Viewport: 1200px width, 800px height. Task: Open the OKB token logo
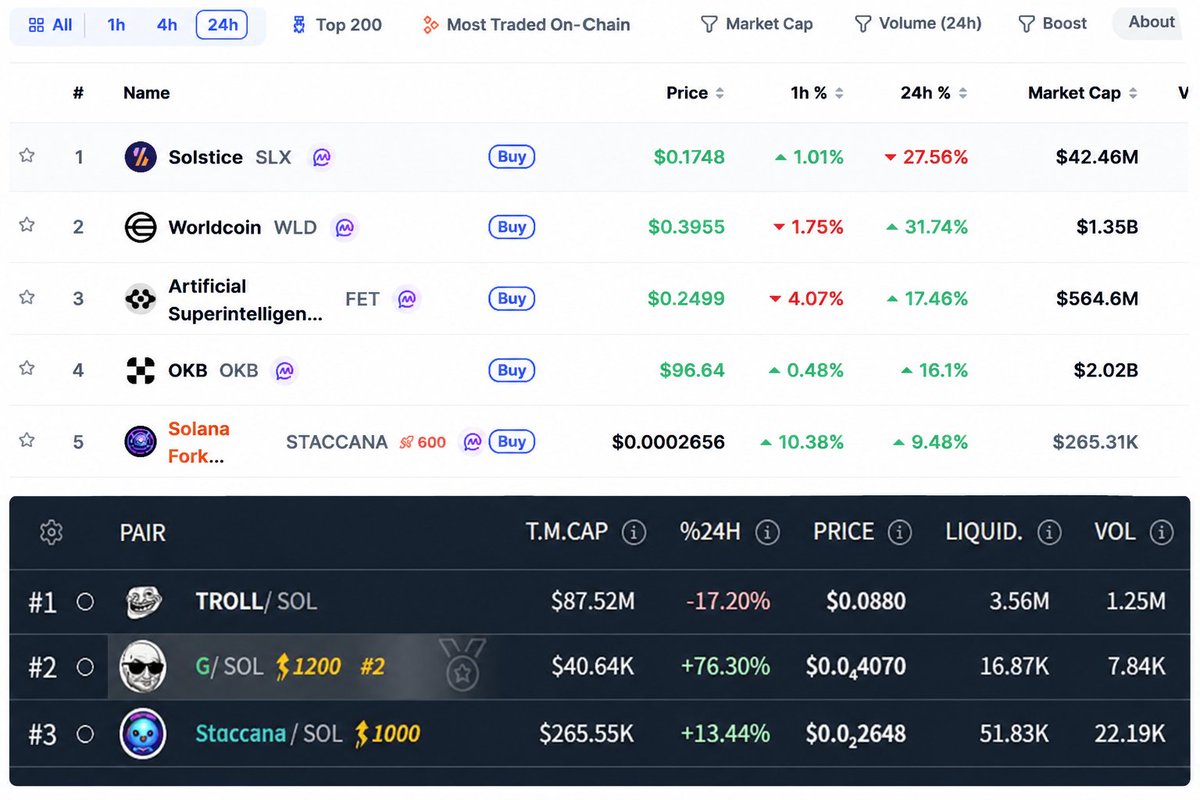[140, 370]
